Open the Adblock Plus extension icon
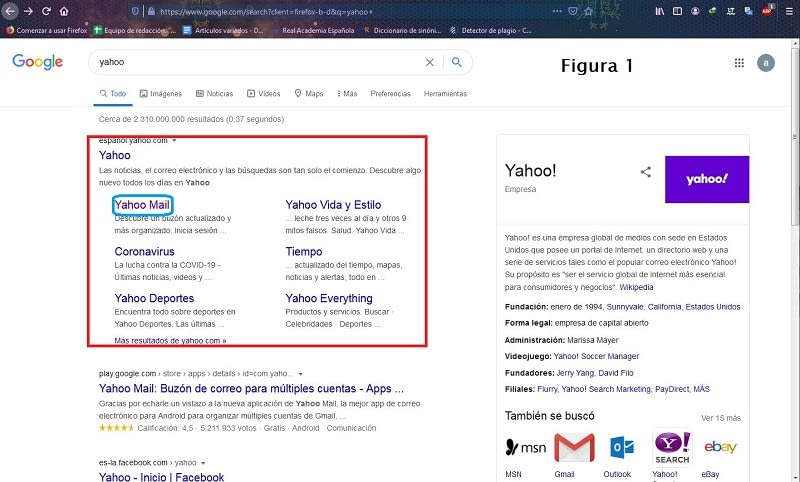Viewport: 800px width, 482px height. [x=767, y=10]
